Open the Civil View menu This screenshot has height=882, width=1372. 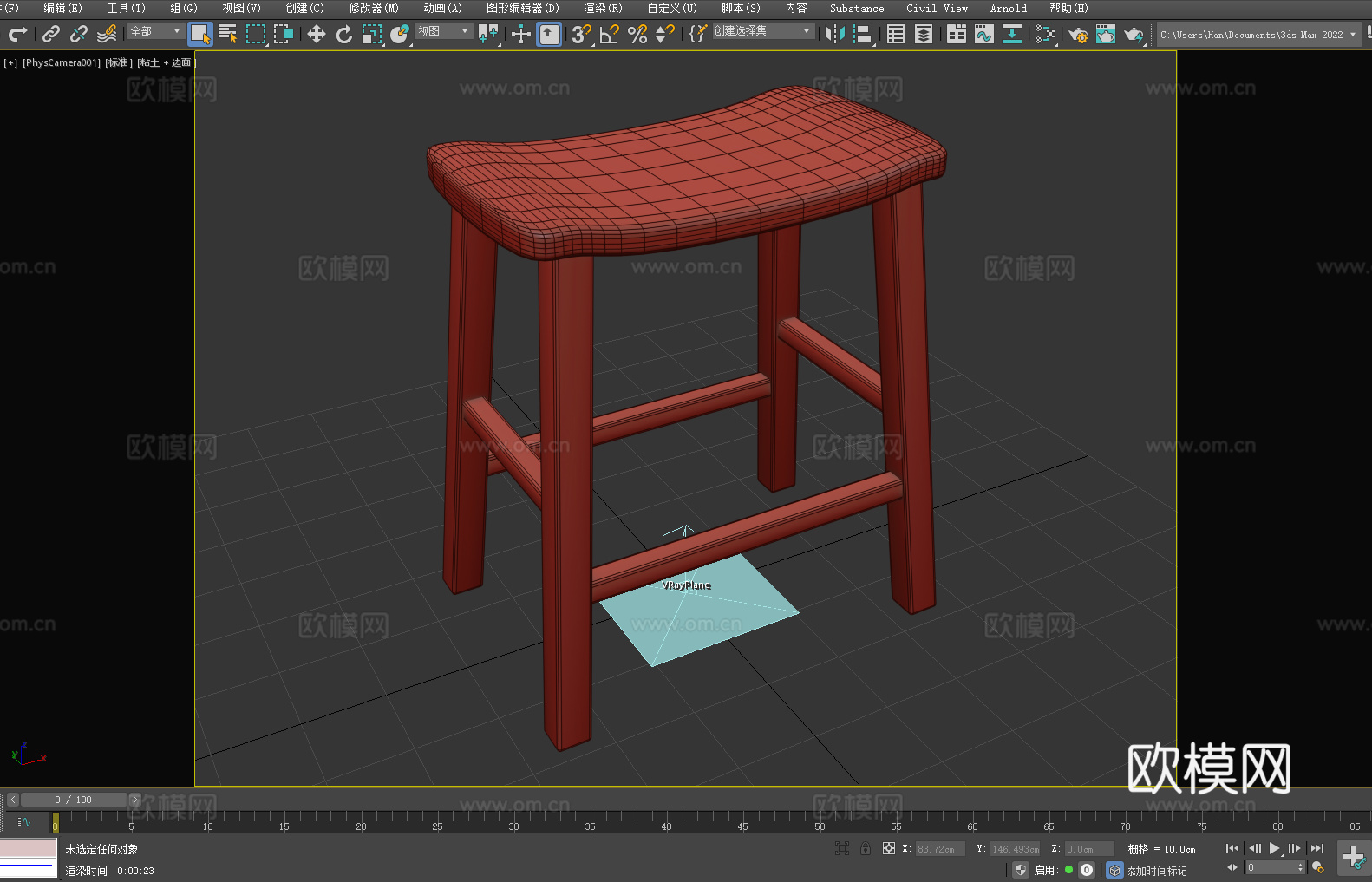pyautogui.click(x=937, y=8)
